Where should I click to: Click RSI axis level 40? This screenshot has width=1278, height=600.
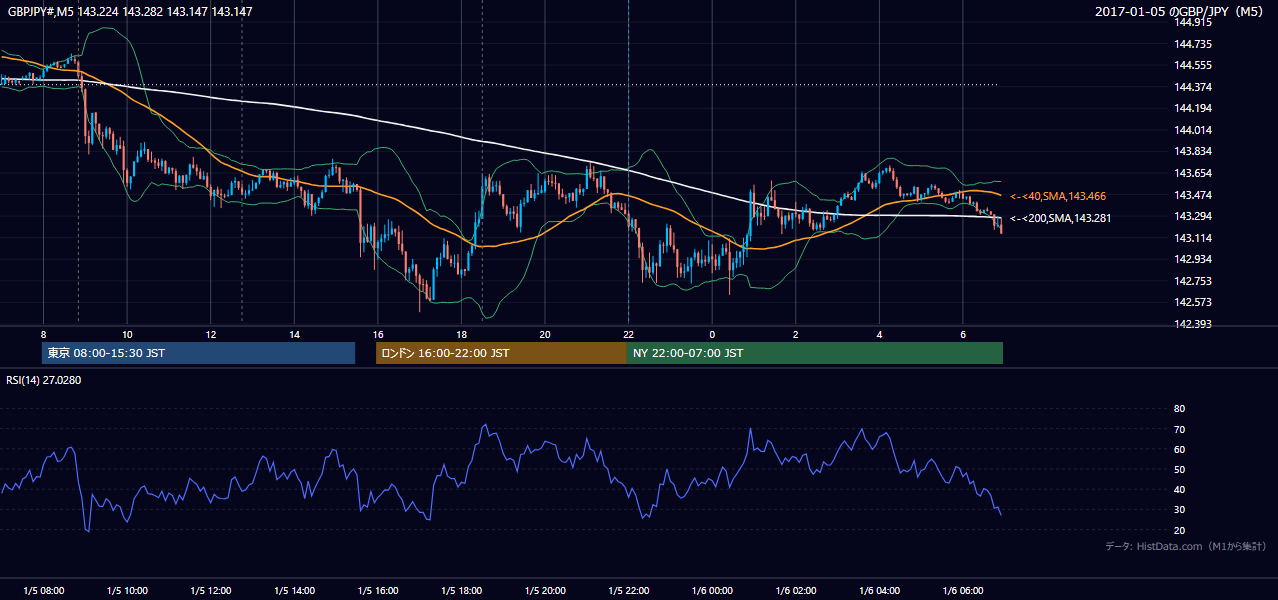(x=1179, y=490)
